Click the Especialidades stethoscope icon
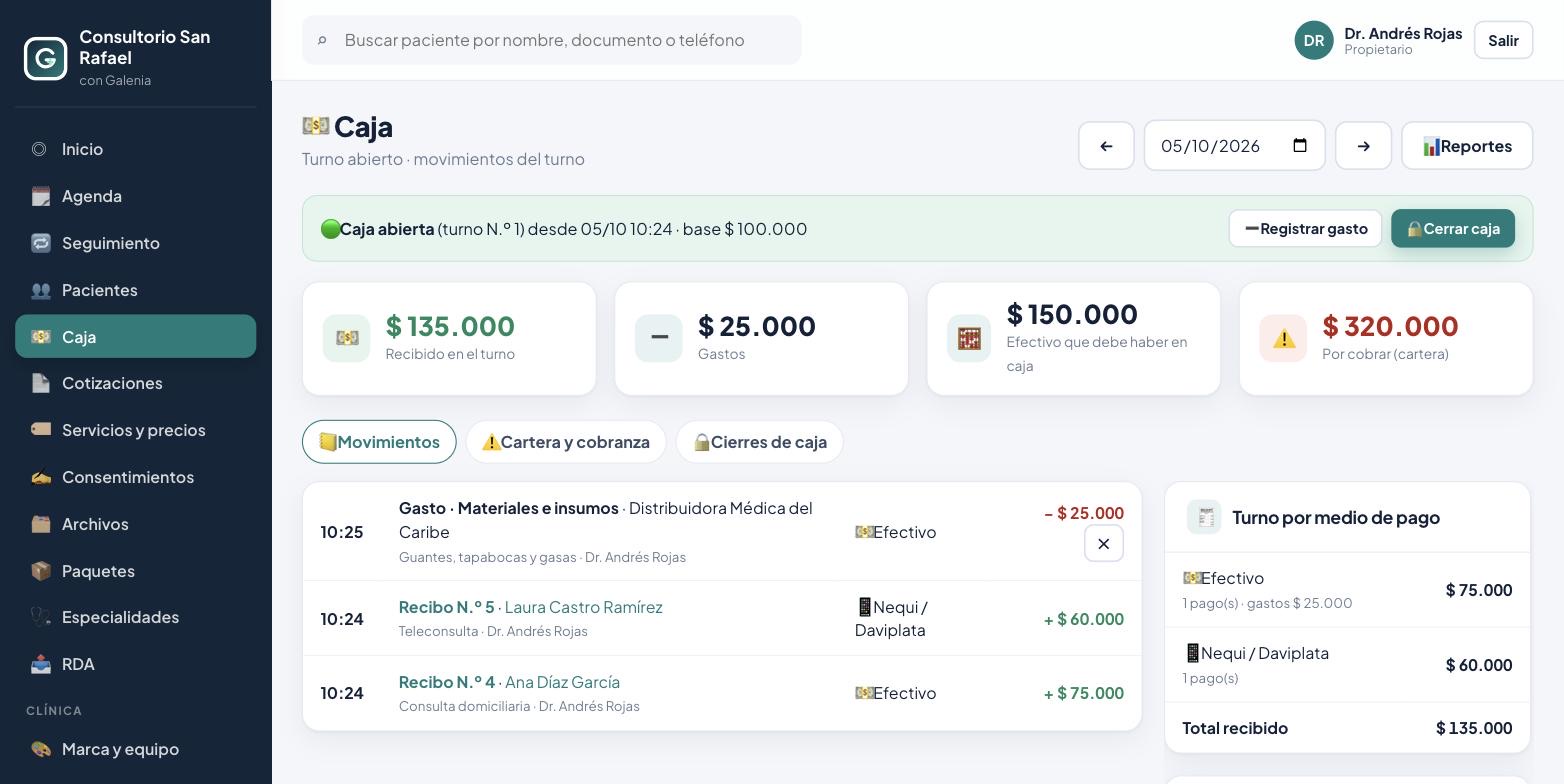This screenshot has height=784, width=1564. click(40, 617)
